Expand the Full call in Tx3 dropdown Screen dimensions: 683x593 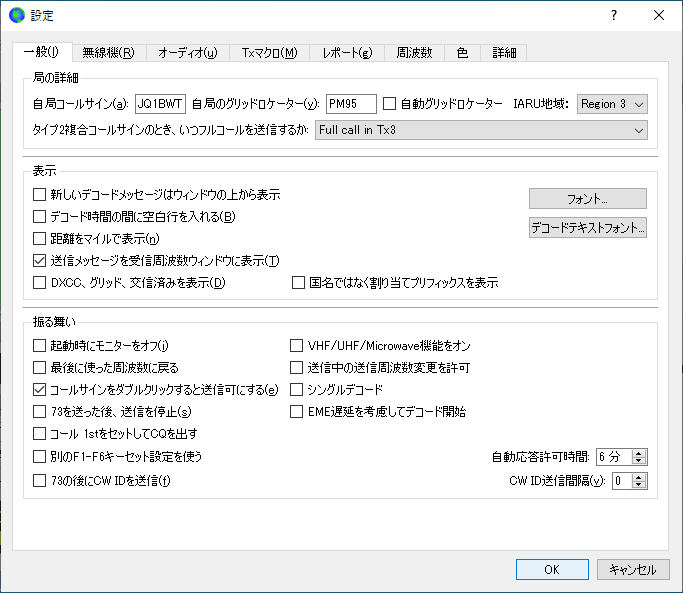coord(480,130)
